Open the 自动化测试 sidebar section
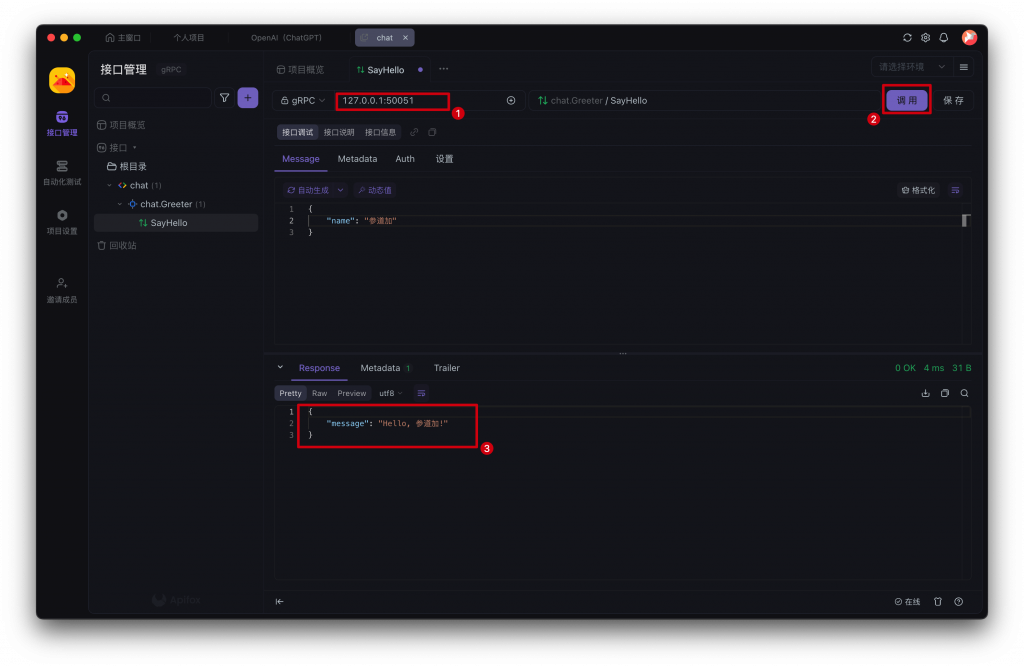Screen dimensions: 1024x667 (62, 172)
